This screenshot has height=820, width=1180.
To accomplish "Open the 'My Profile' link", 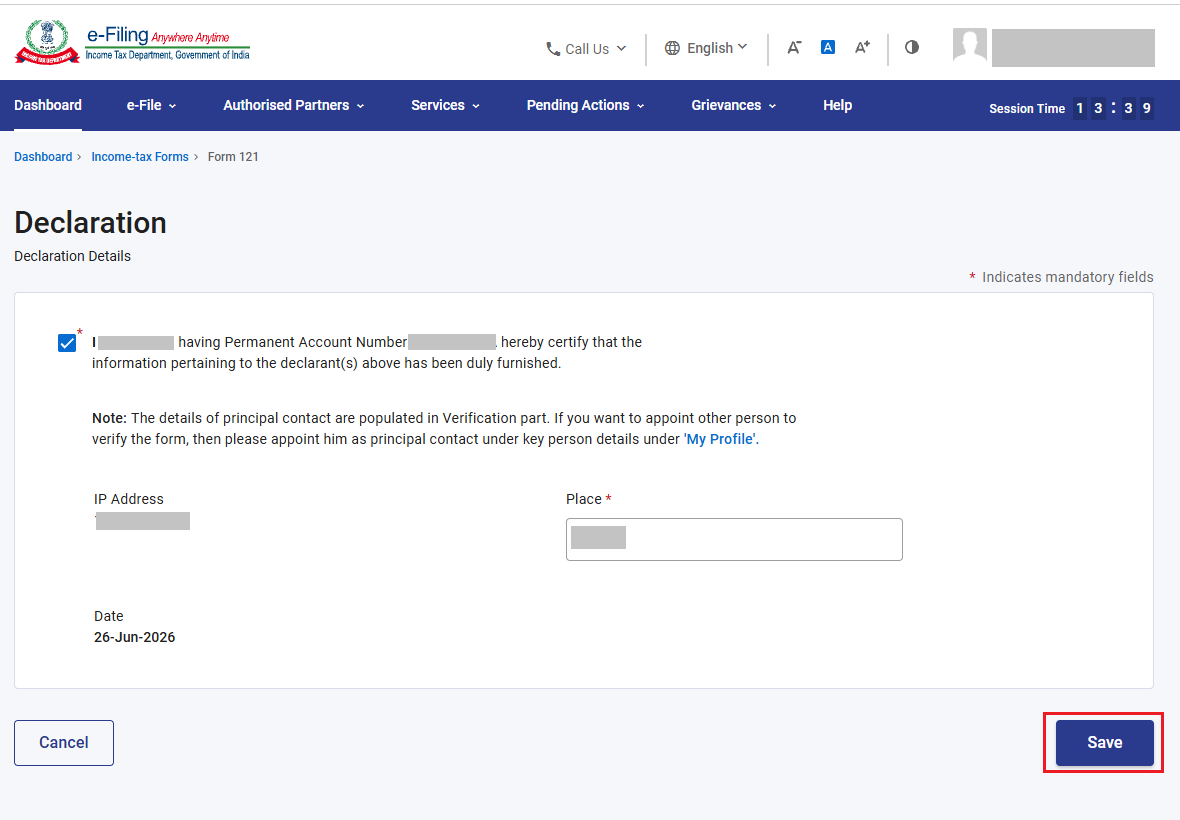I will click(720, 439).
